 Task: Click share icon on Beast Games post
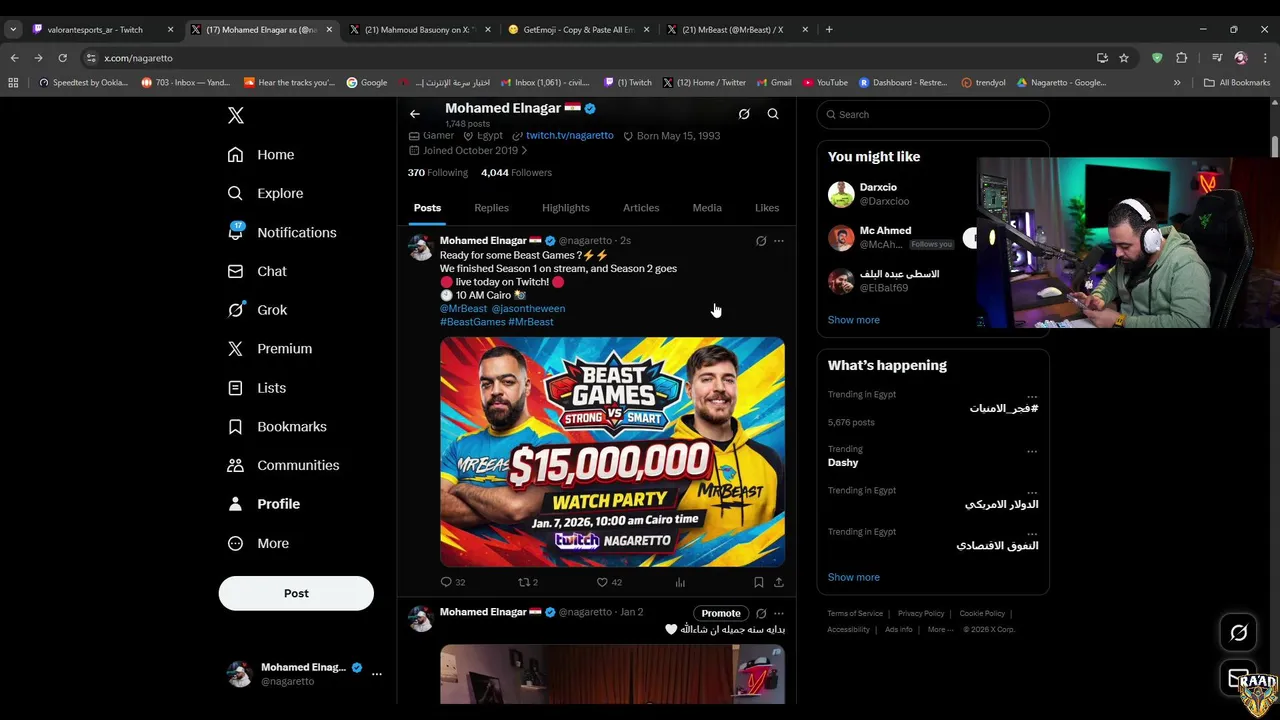click(779, 582)
